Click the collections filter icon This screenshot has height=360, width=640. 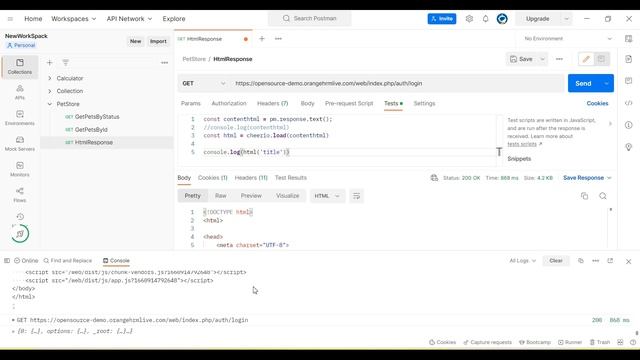pyautogui.click(x=65, y=62)
